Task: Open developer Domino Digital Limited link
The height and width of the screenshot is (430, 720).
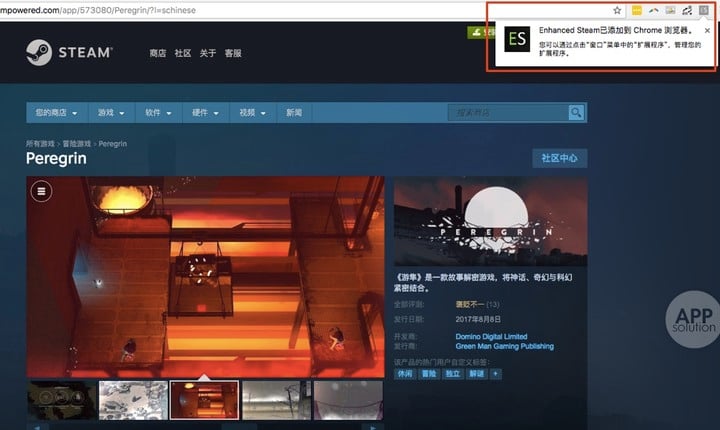Action: [491, 336]
